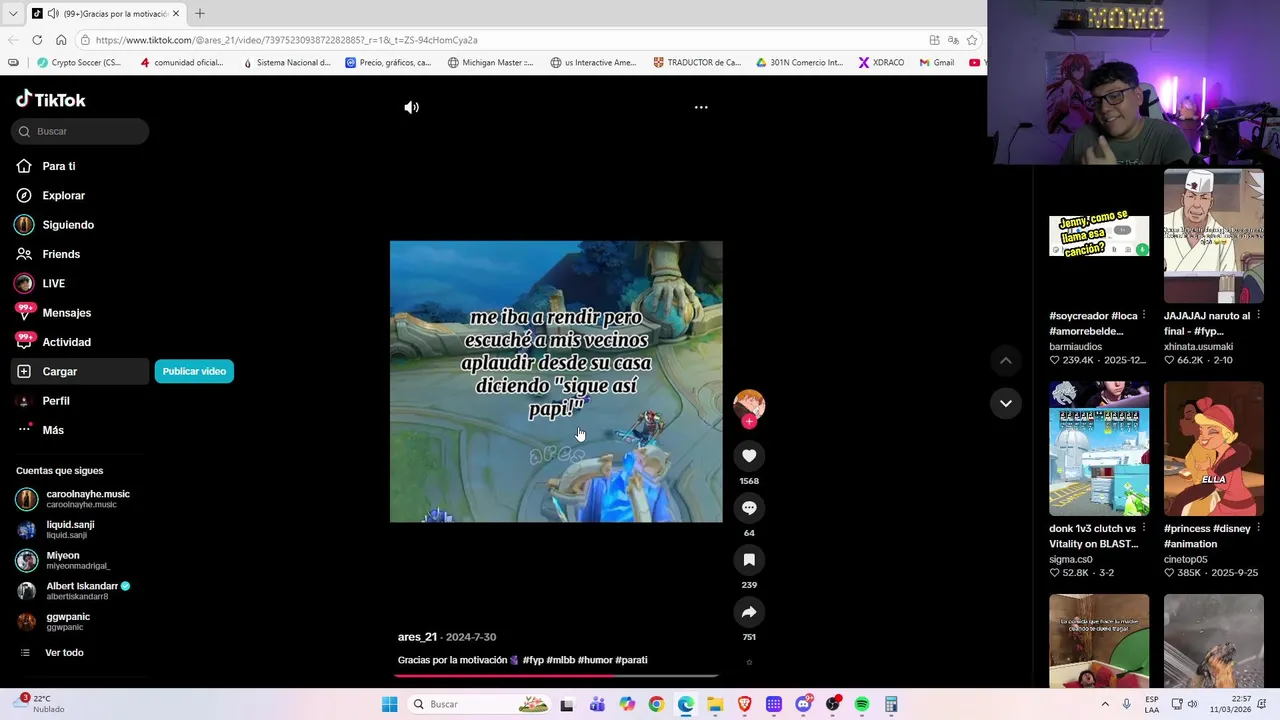Open options for the #soycreador video card
This screenshot has width=1280, height=720.
[1144, 315]
